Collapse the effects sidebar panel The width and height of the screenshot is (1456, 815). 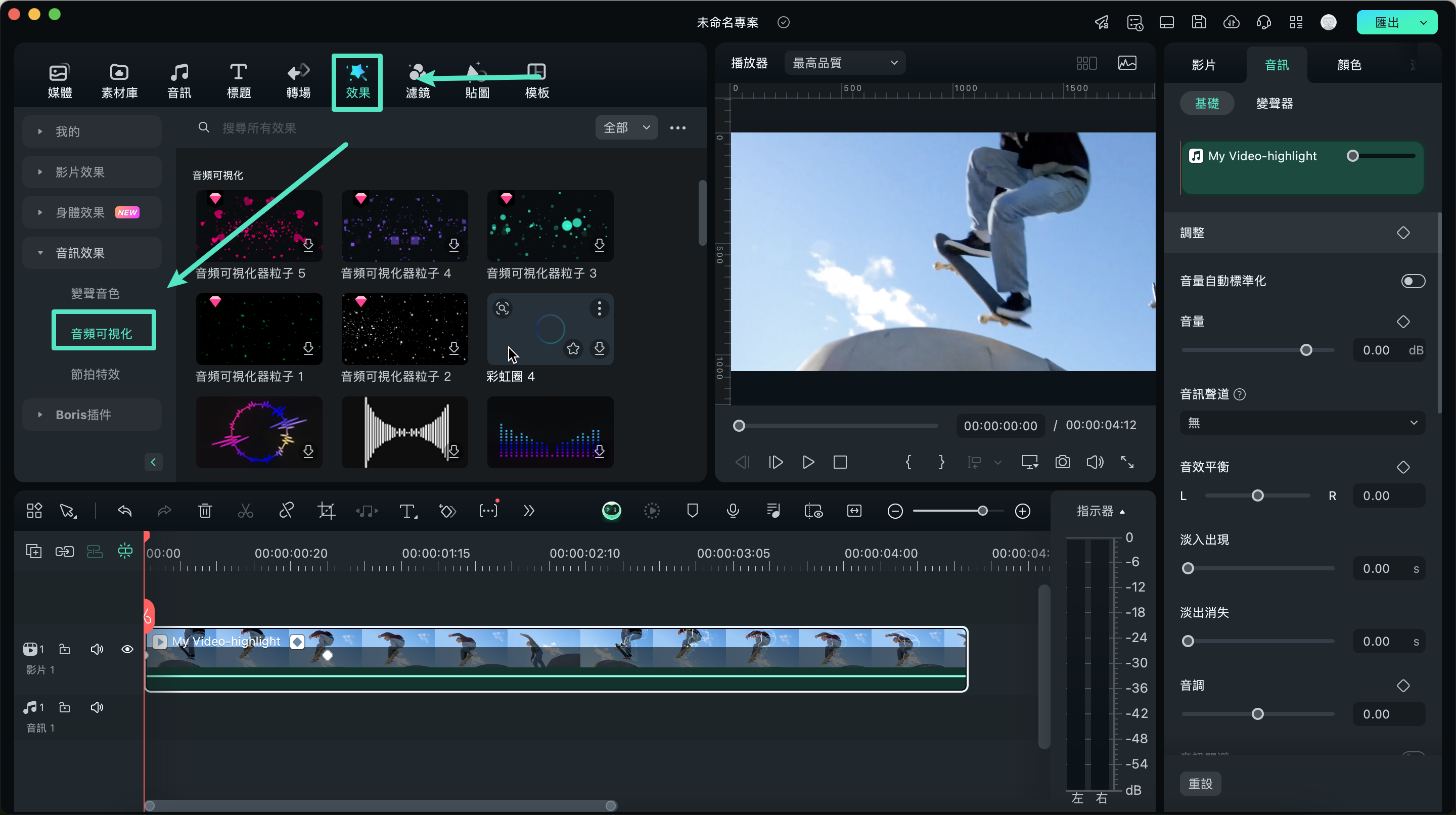pos(153,462)
